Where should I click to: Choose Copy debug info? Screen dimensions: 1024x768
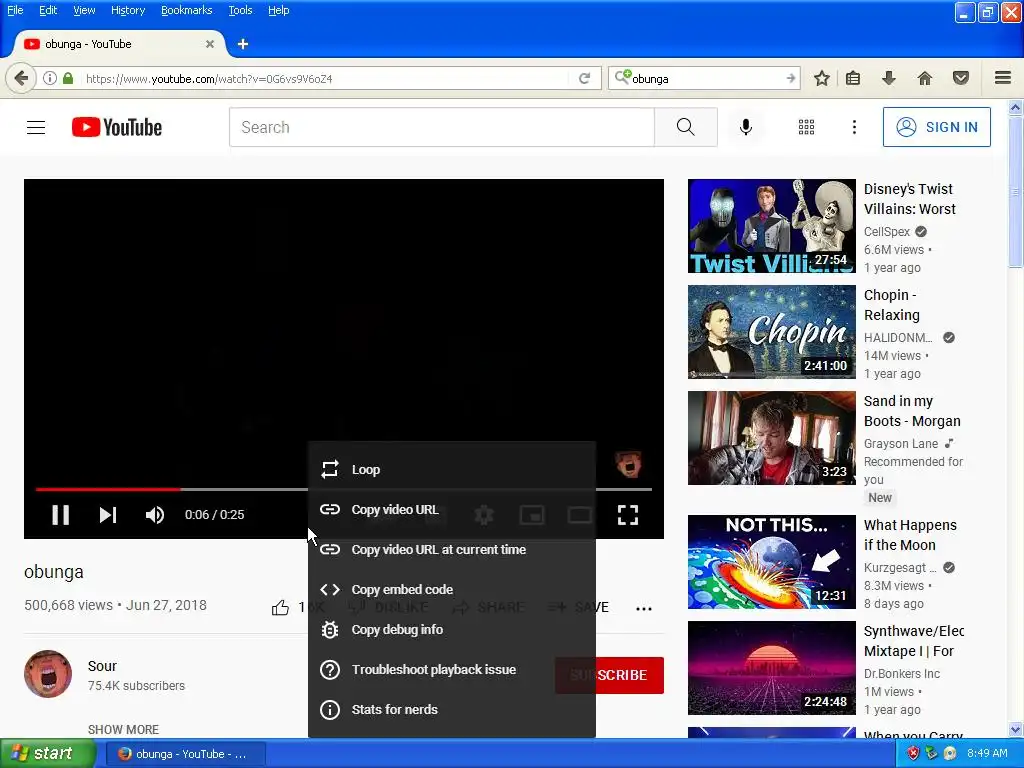452,630
